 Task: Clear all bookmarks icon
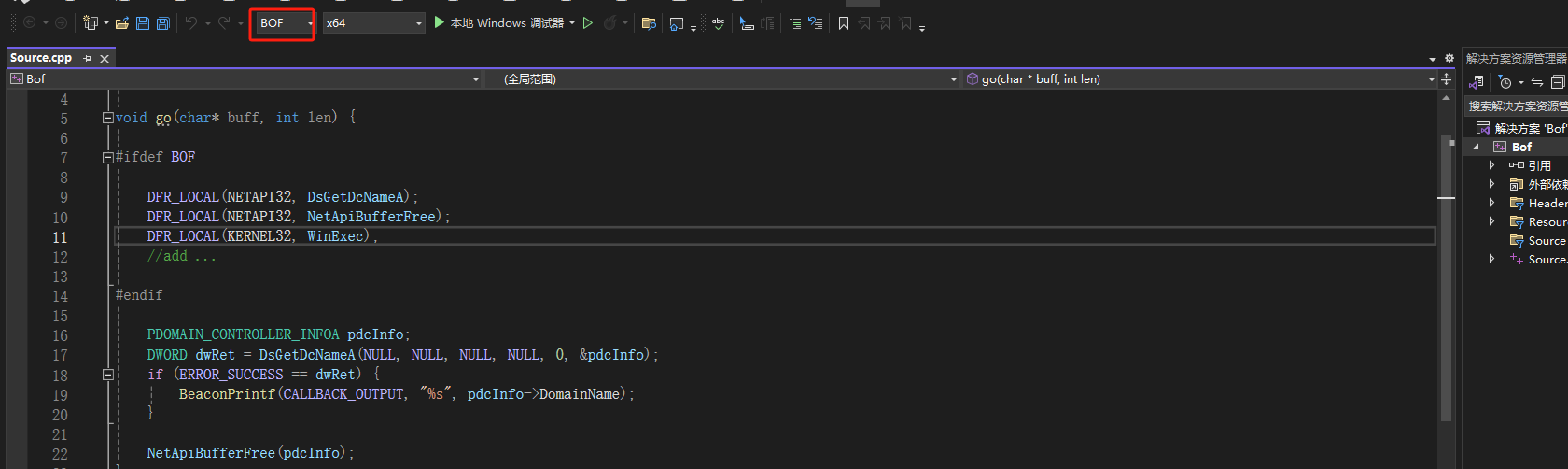[905, 23]
